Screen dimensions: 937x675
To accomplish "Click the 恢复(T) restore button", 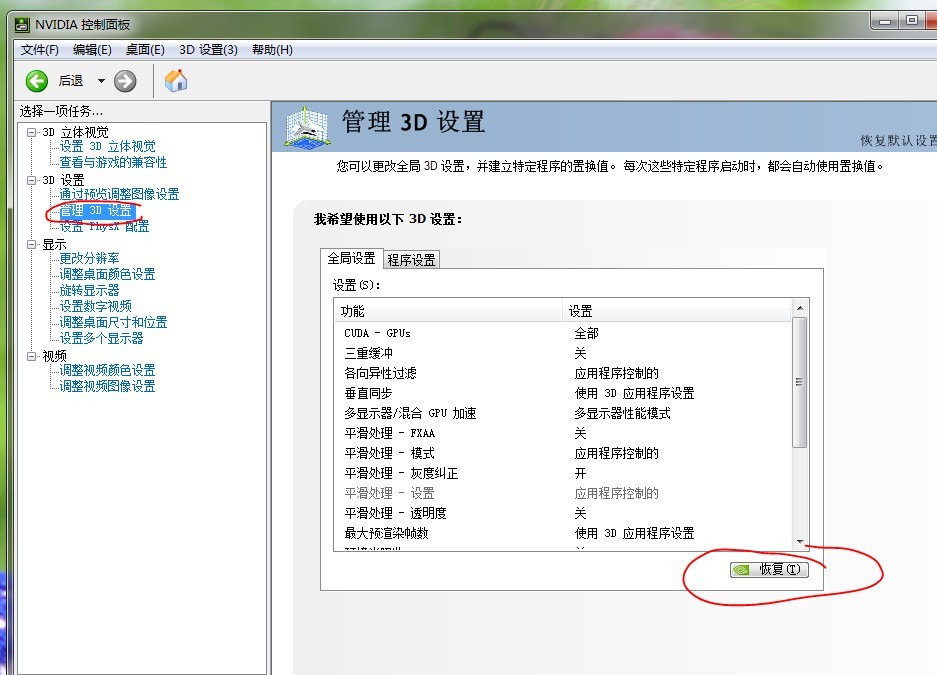I will (x=769, y=569).
